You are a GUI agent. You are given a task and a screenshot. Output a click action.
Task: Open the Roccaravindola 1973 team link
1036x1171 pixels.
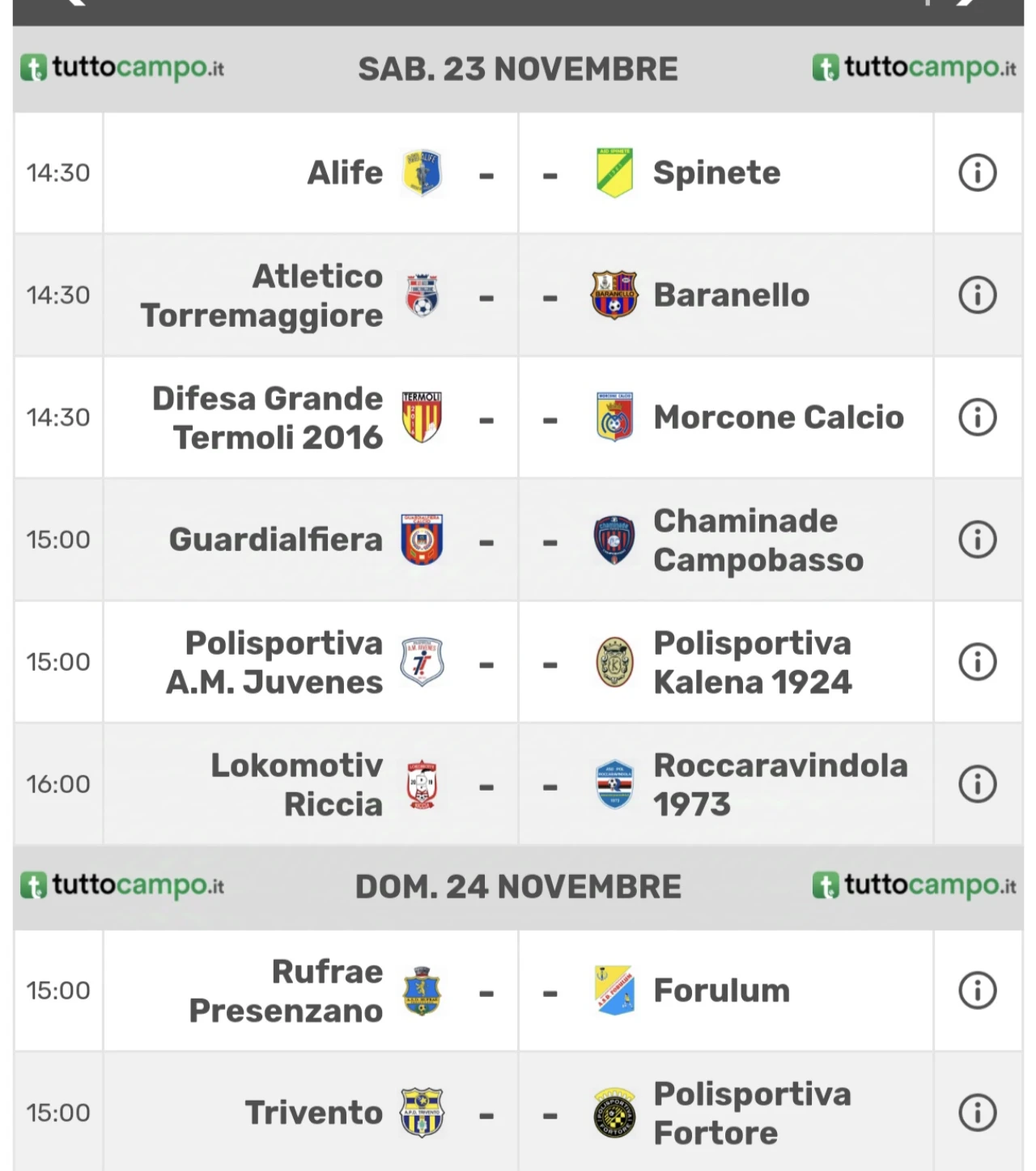coord(780,784)
